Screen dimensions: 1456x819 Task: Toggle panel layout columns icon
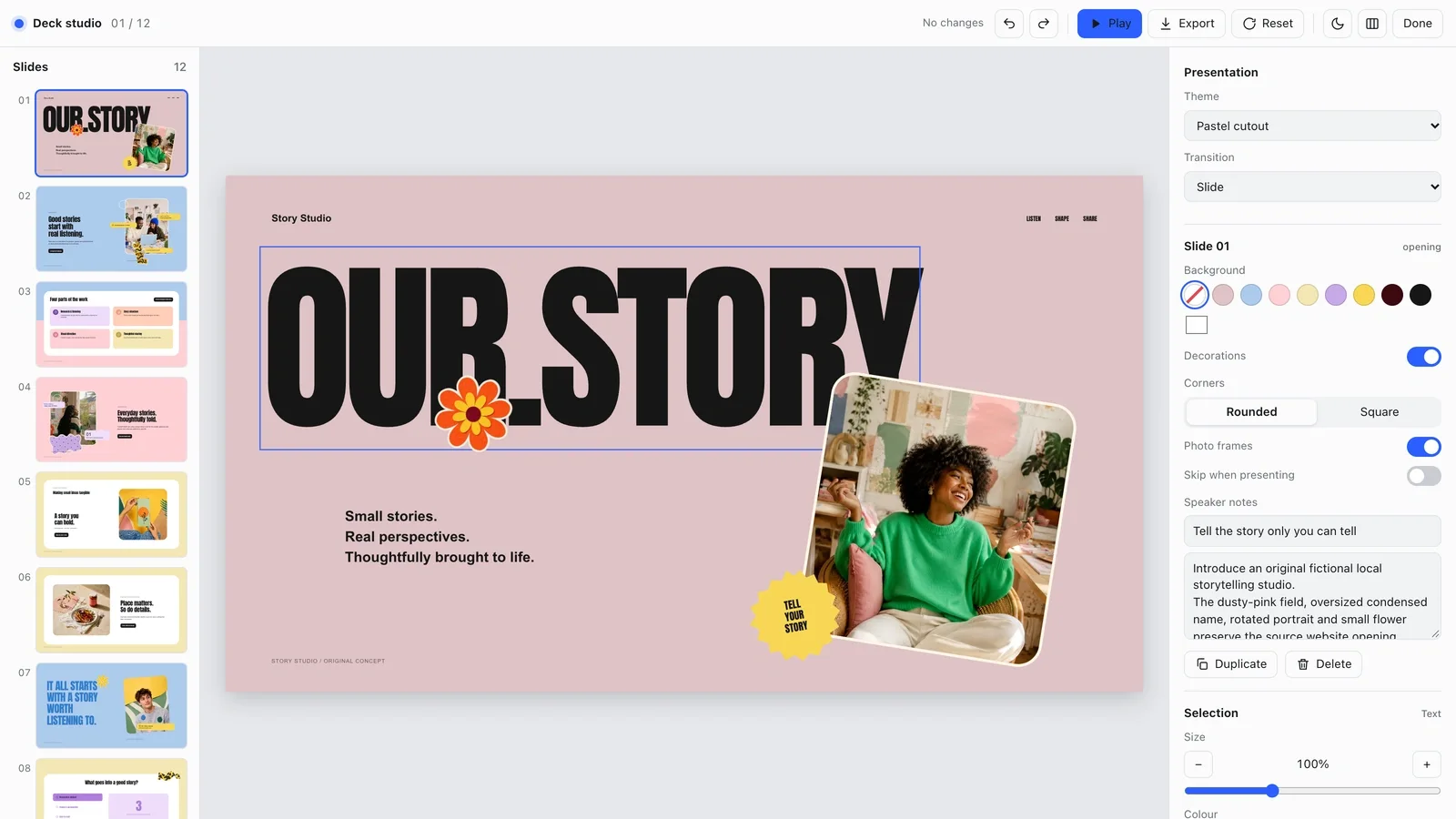[x=1372, y=24]
